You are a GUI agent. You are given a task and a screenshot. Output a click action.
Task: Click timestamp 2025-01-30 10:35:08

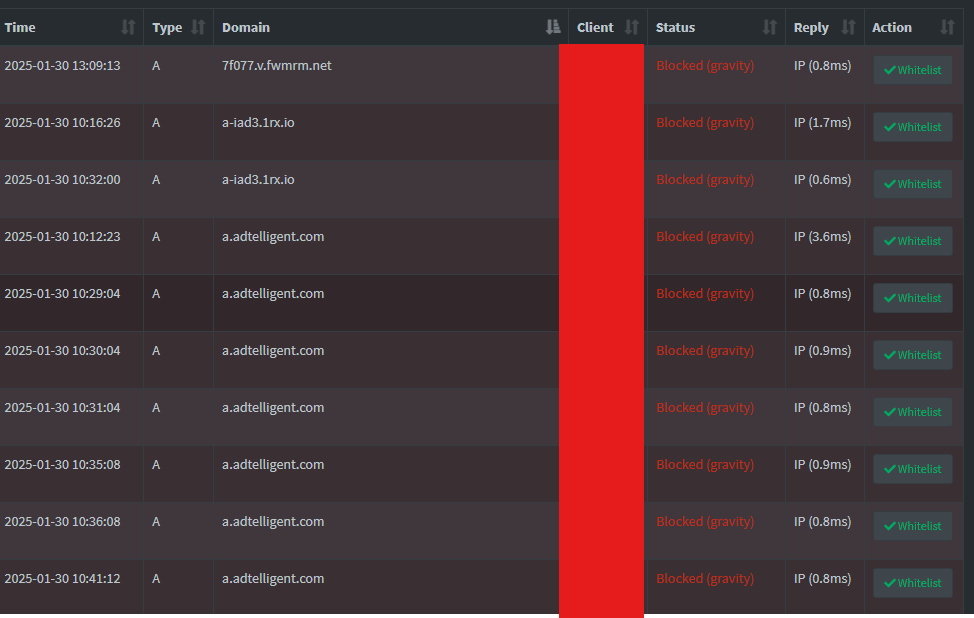point(62,465)
